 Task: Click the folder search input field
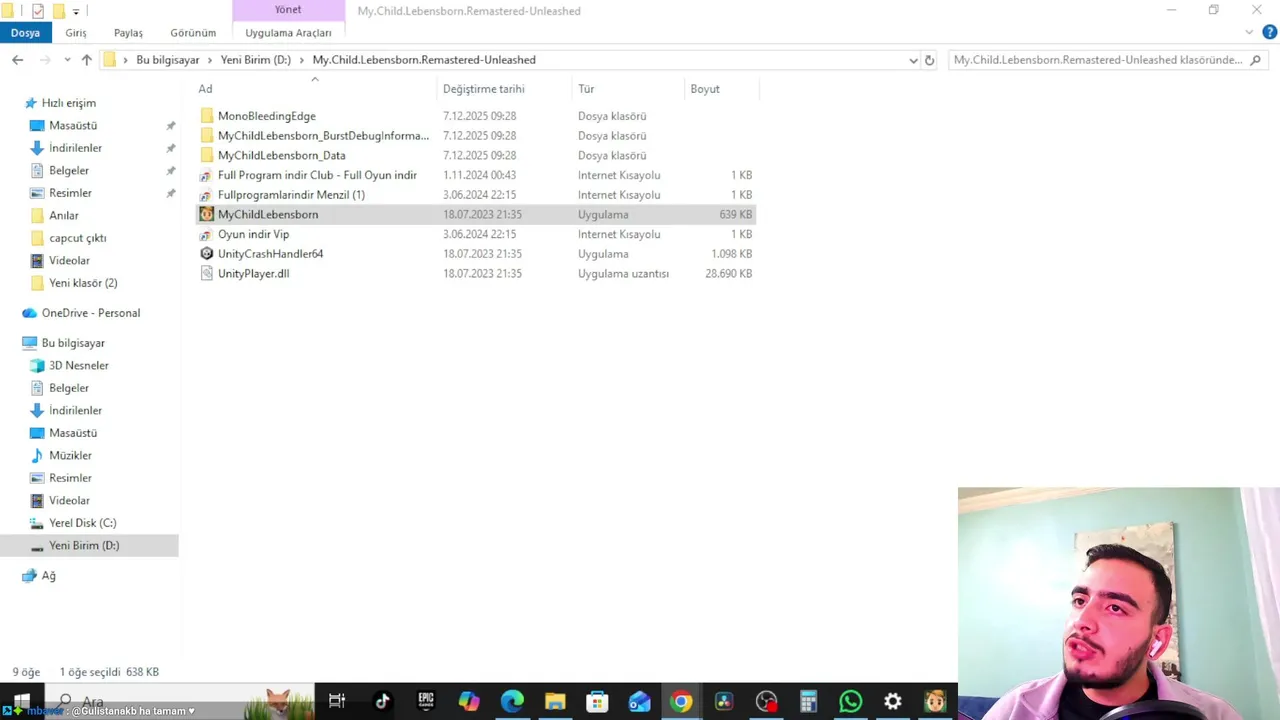[1097, 60]
